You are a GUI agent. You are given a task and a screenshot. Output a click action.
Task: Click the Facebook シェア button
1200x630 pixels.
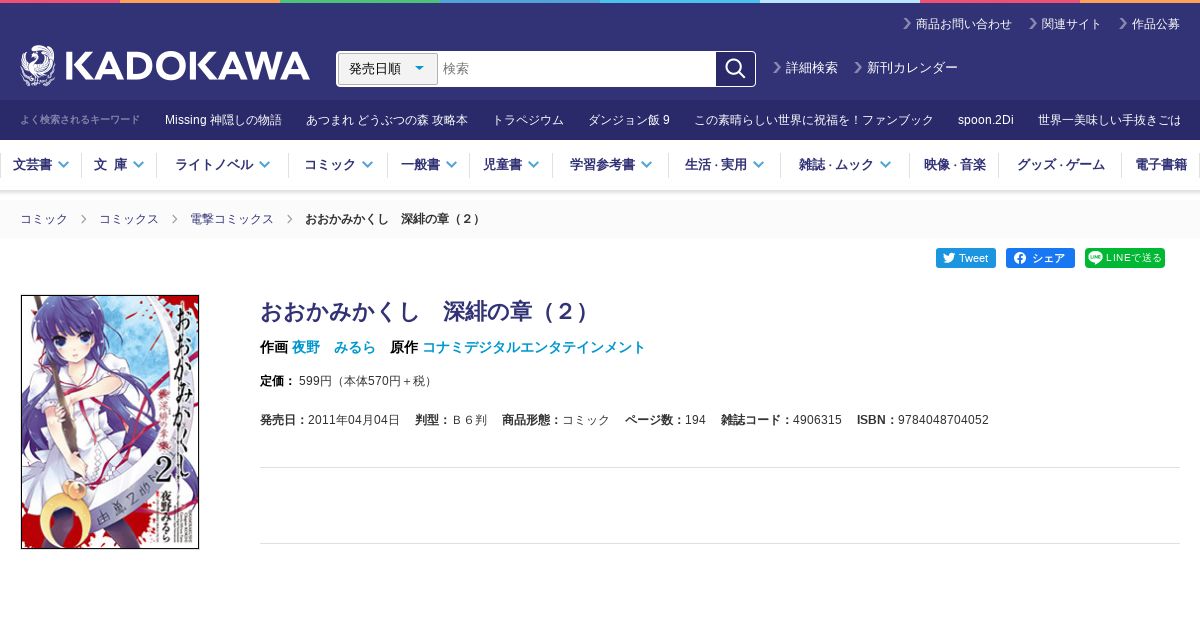click(1040, 258)
